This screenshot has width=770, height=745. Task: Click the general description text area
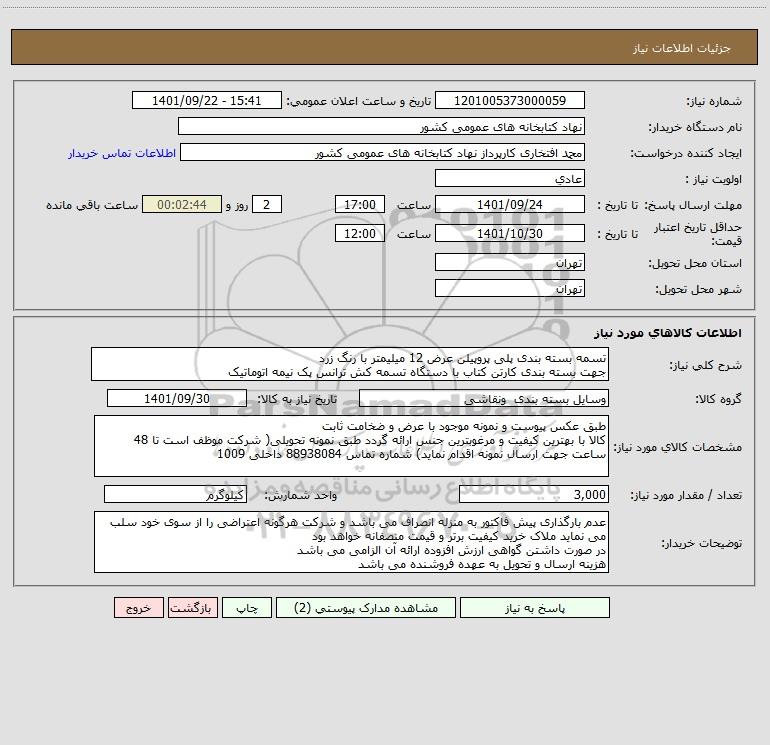tap(350, 364)
